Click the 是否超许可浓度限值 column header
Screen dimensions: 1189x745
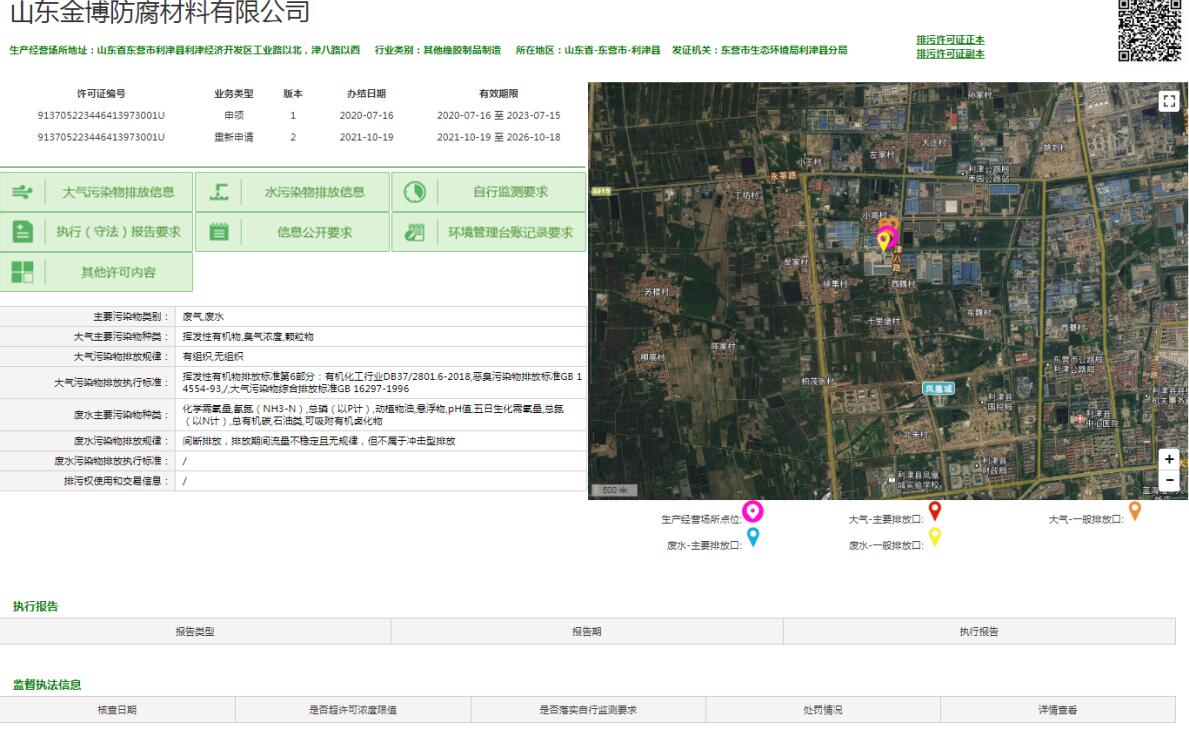tap(353, 710)
